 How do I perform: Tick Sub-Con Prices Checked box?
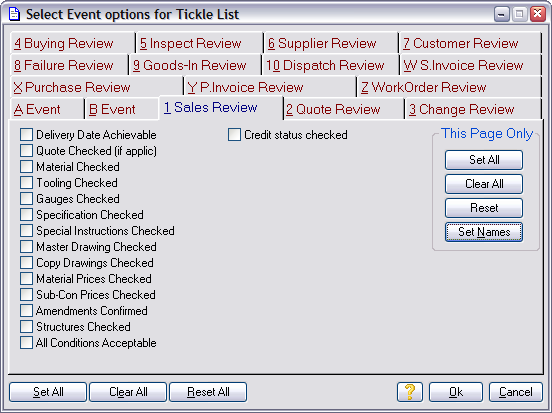click(x=26, y=295)
